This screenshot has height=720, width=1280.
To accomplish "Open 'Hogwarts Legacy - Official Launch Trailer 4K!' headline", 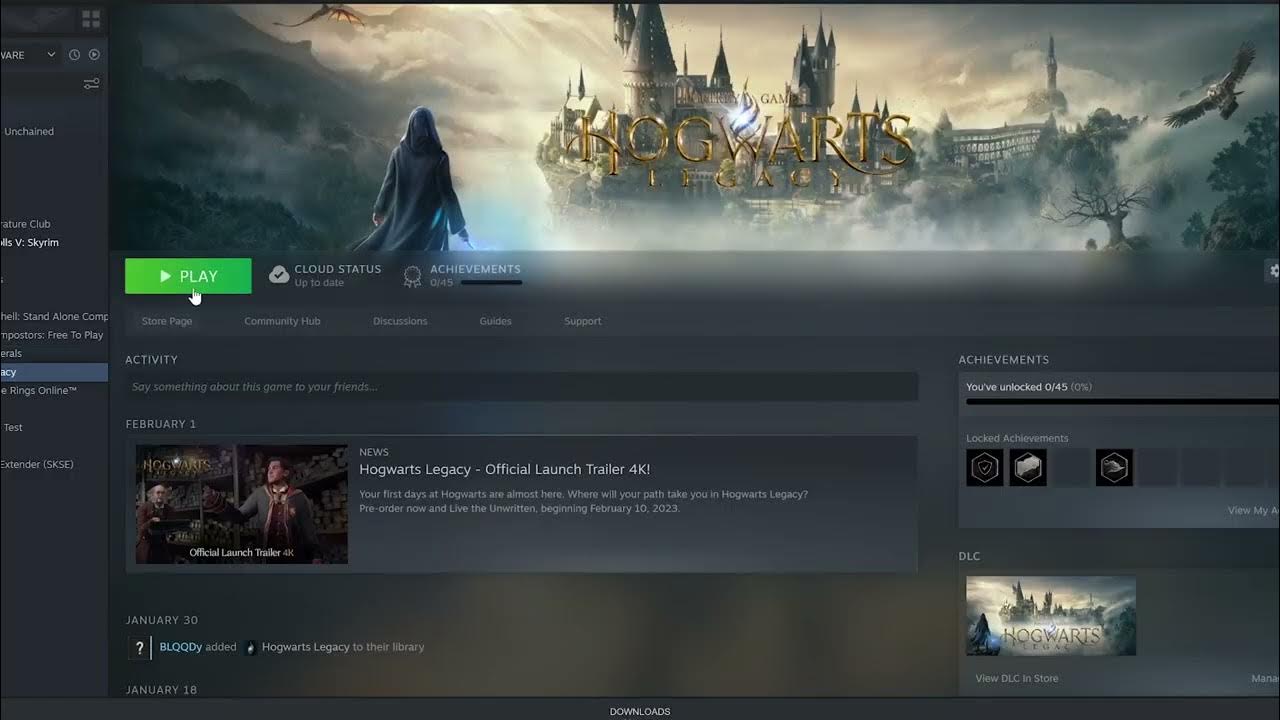I will [505, 469].
